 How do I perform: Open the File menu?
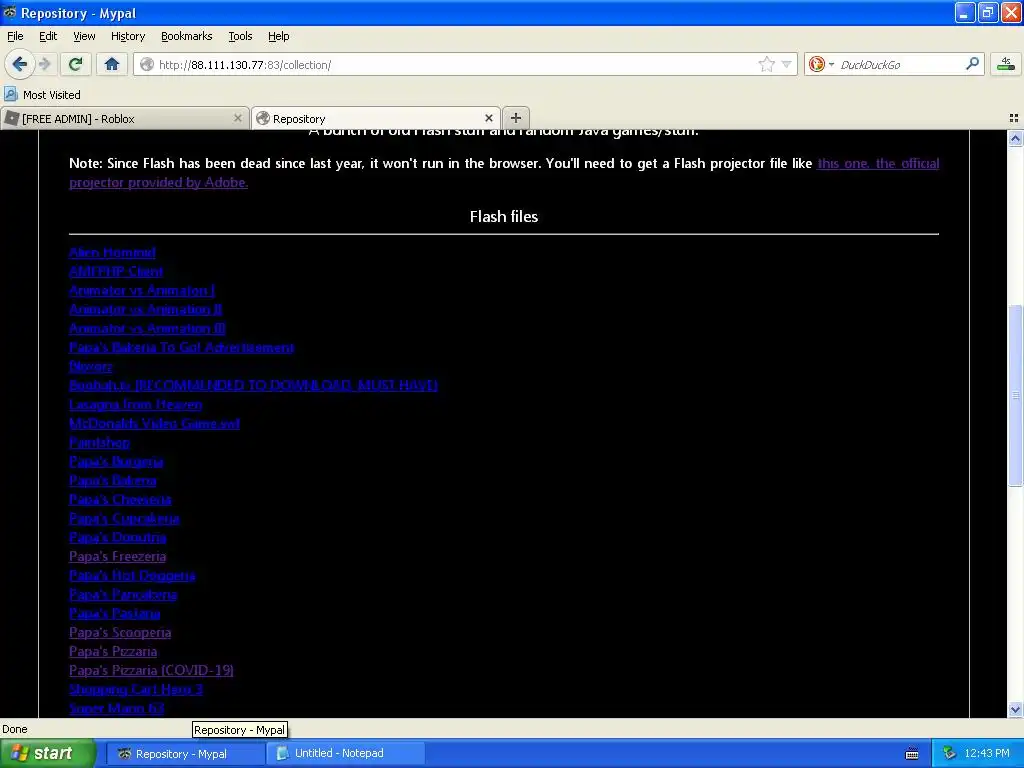click(x=15, y=36)
